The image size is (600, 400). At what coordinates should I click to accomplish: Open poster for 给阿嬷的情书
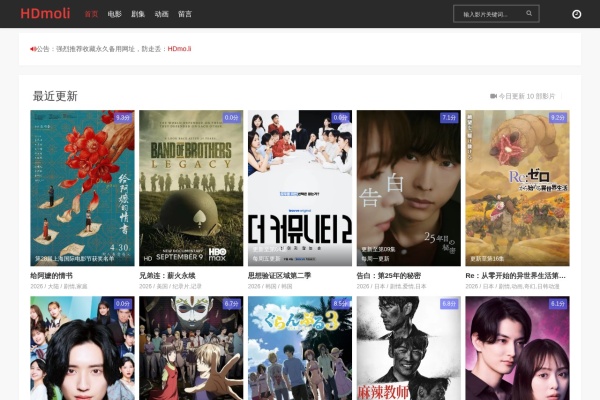[82, 188]
